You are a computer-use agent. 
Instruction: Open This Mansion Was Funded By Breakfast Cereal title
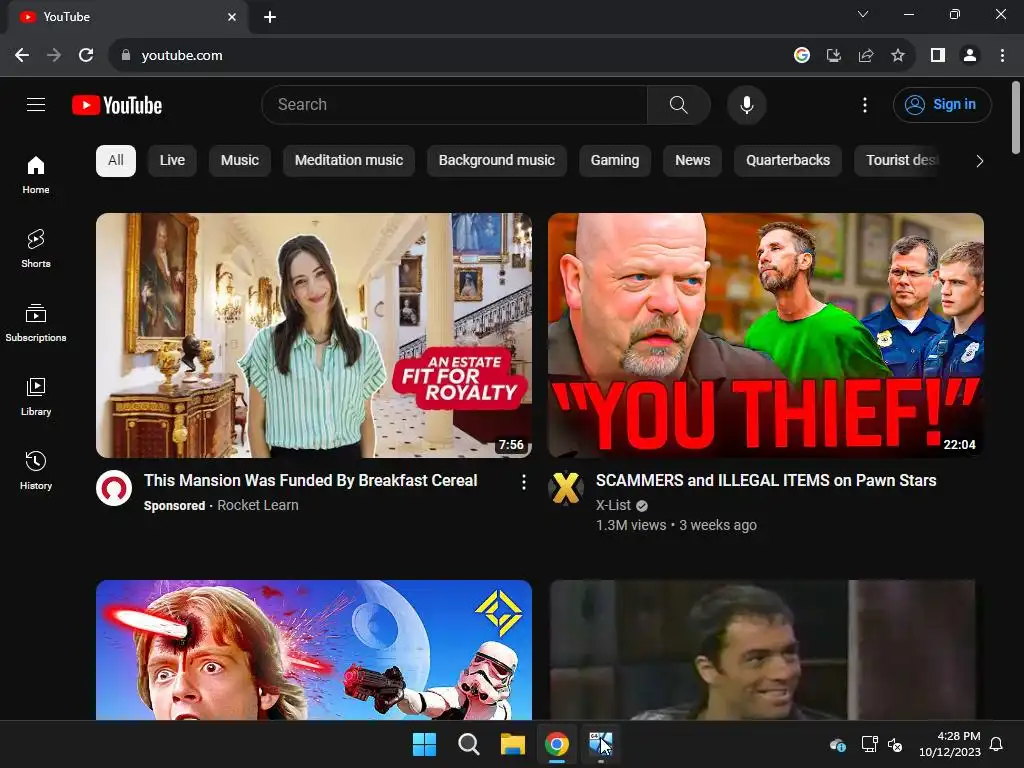pyautogui.click(x=311, y=481)
